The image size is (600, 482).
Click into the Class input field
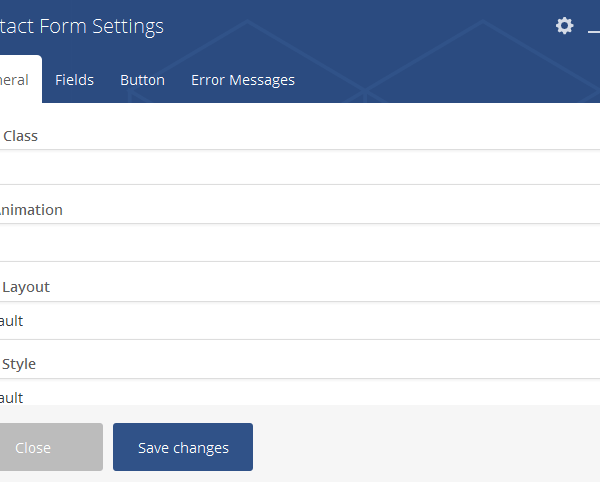click(x=300, y=167)
